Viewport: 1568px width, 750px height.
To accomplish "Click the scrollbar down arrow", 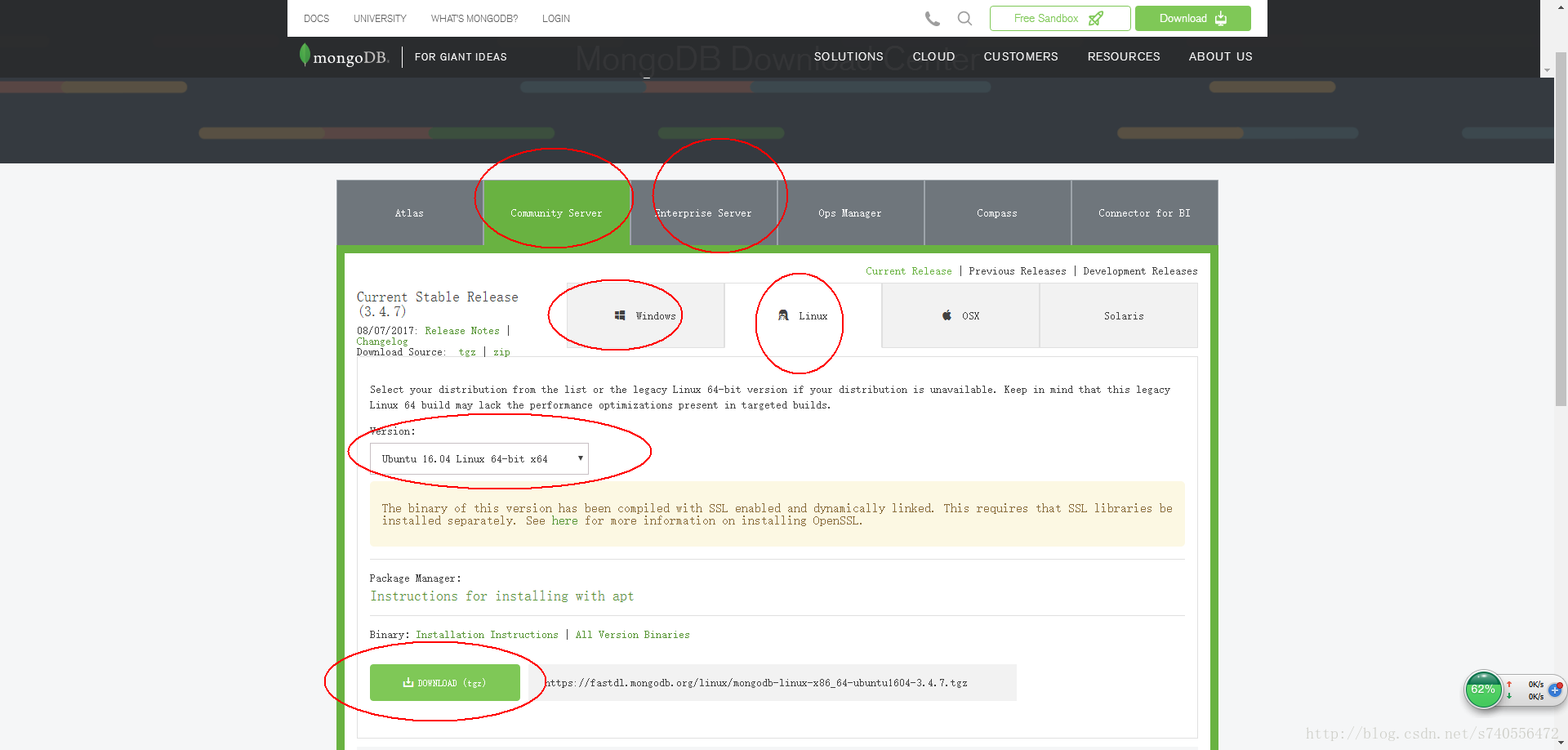I will (1561, 743).
